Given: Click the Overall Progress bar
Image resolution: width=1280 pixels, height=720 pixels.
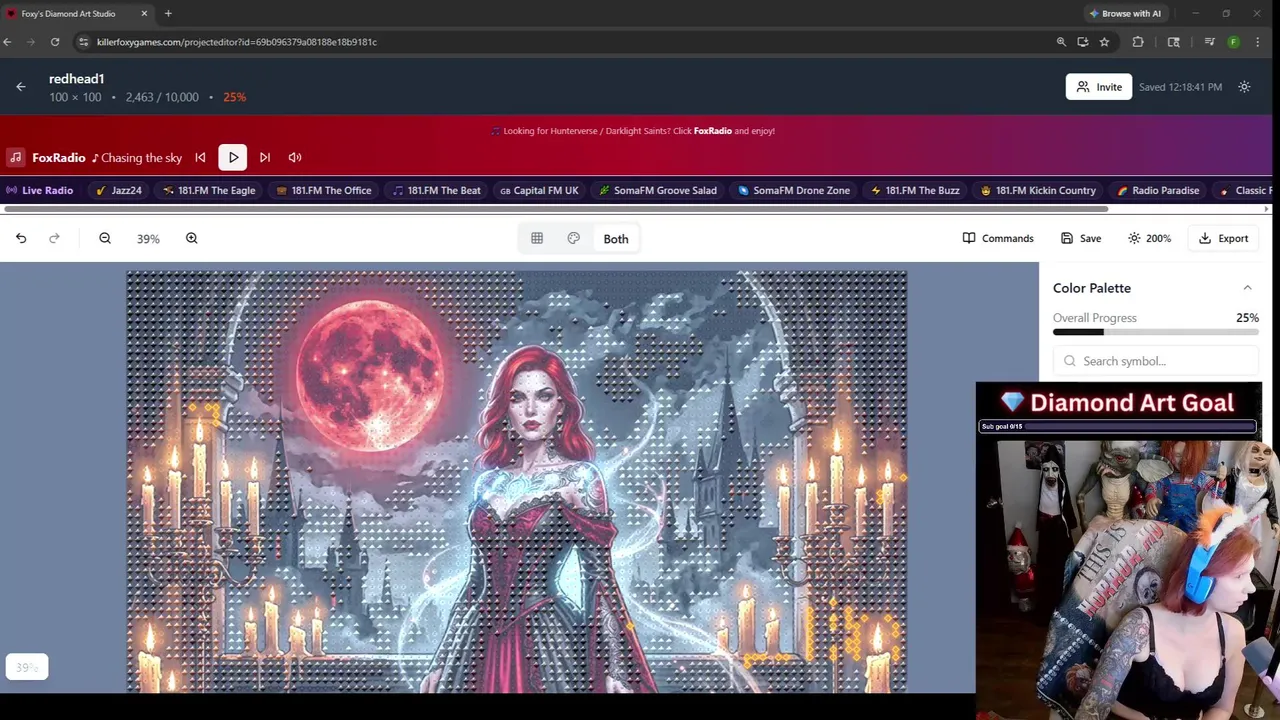Looking at the screenshot, I should pyautogui.click(x=1155, y=332).
